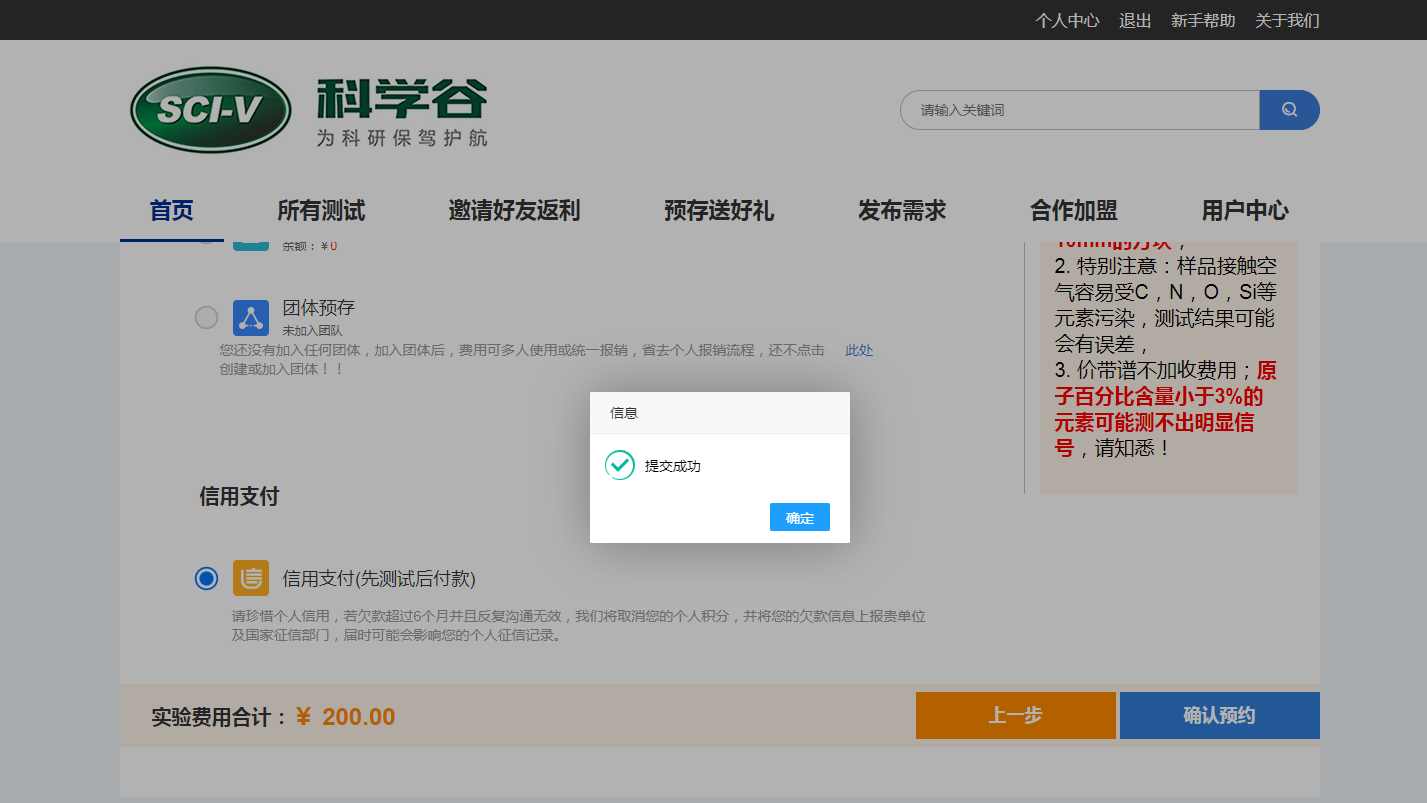Click the orange 上一步 button
The width and height of the screenshot is (1427, 803).
pyautogui.click(x=1015, y=716)
